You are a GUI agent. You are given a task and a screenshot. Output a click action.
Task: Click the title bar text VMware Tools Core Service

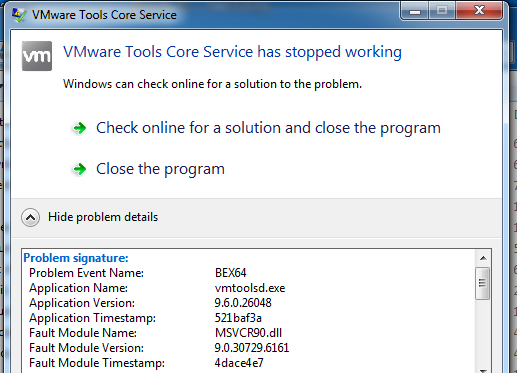tap(104, 15)
